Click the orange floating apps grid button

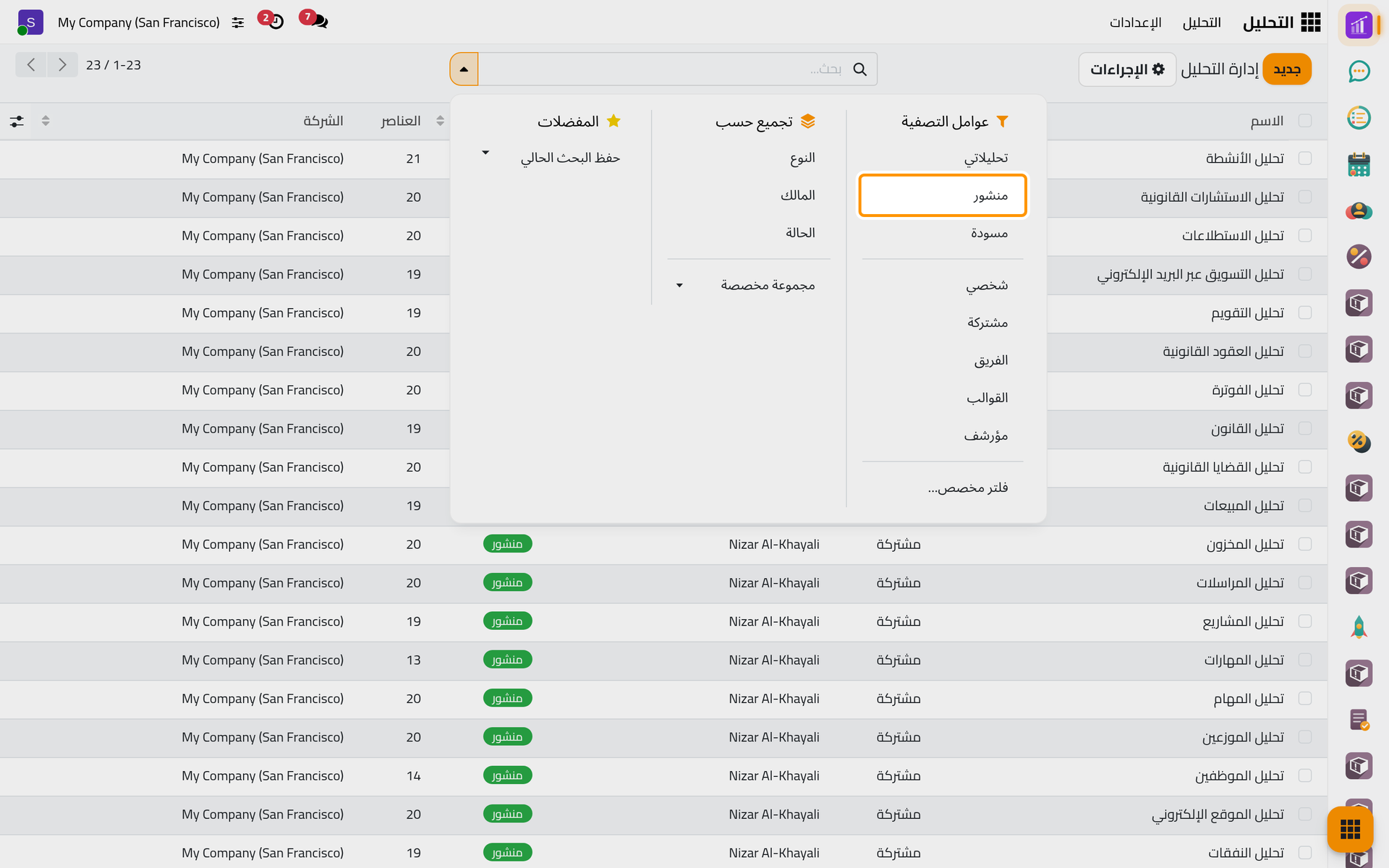click(1350, 830)
